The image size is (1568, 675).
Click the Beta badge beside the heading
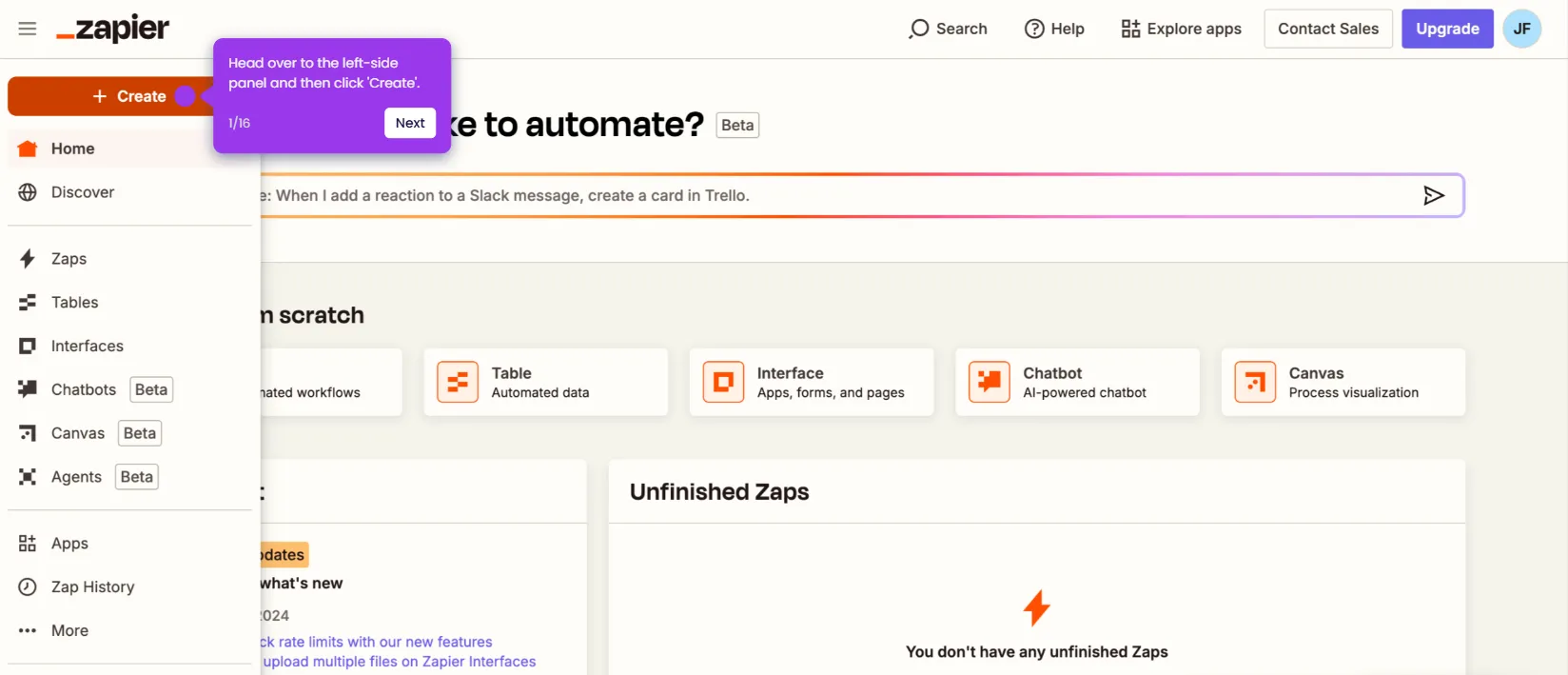pyautogui.click(x=737, y=125)
